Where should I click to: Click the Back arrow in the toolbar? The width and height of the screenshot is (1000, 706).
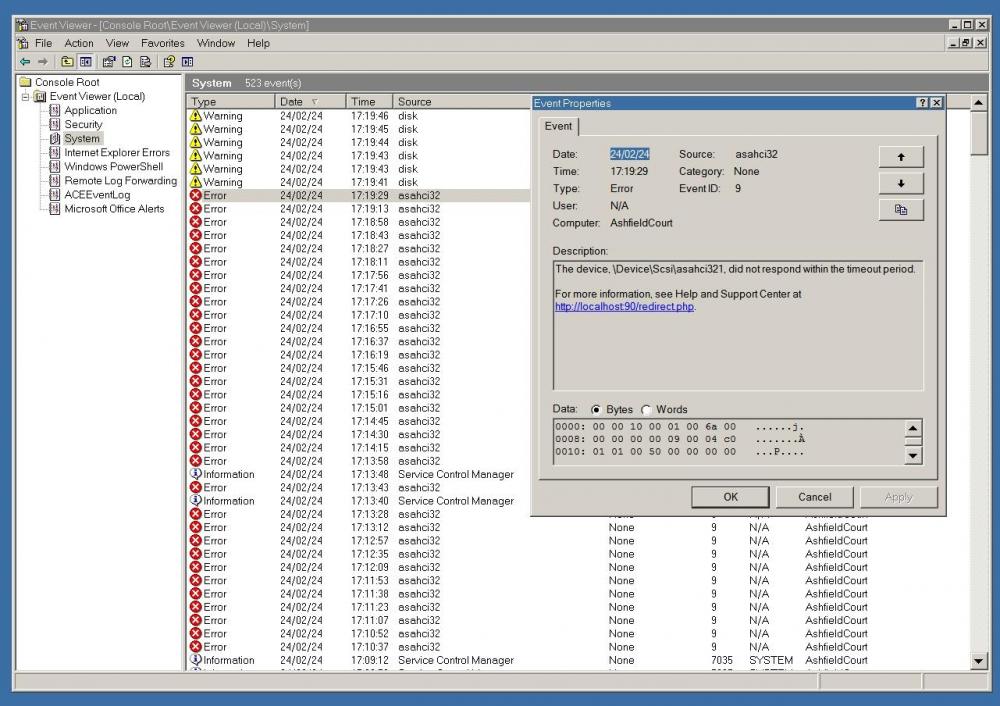(25, 62)
